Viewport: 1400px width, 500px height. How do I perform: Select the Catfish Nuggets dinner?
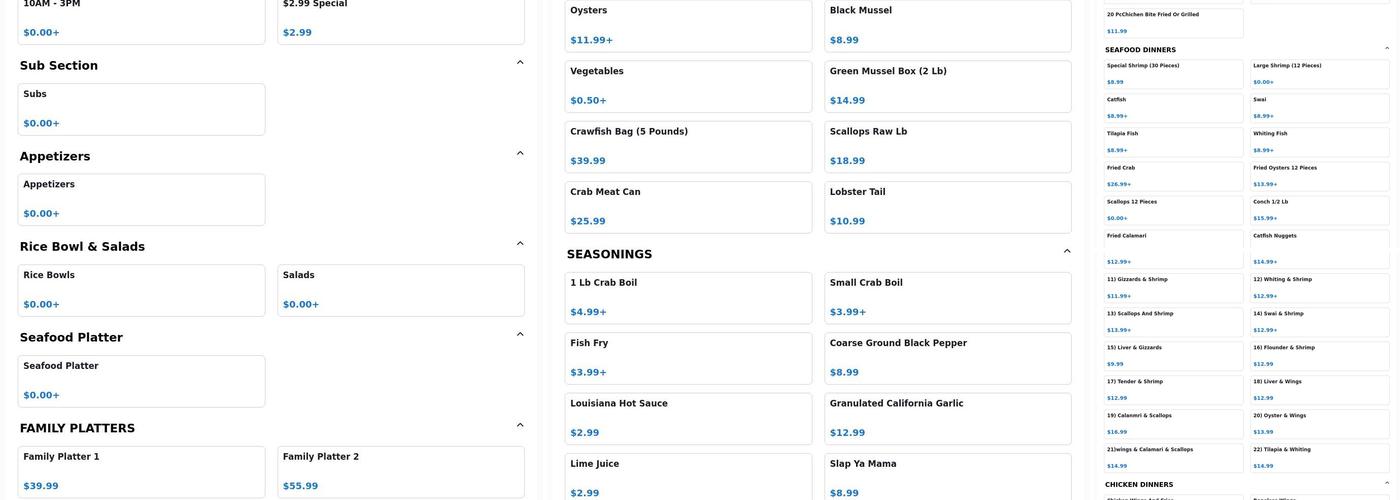1320,249
